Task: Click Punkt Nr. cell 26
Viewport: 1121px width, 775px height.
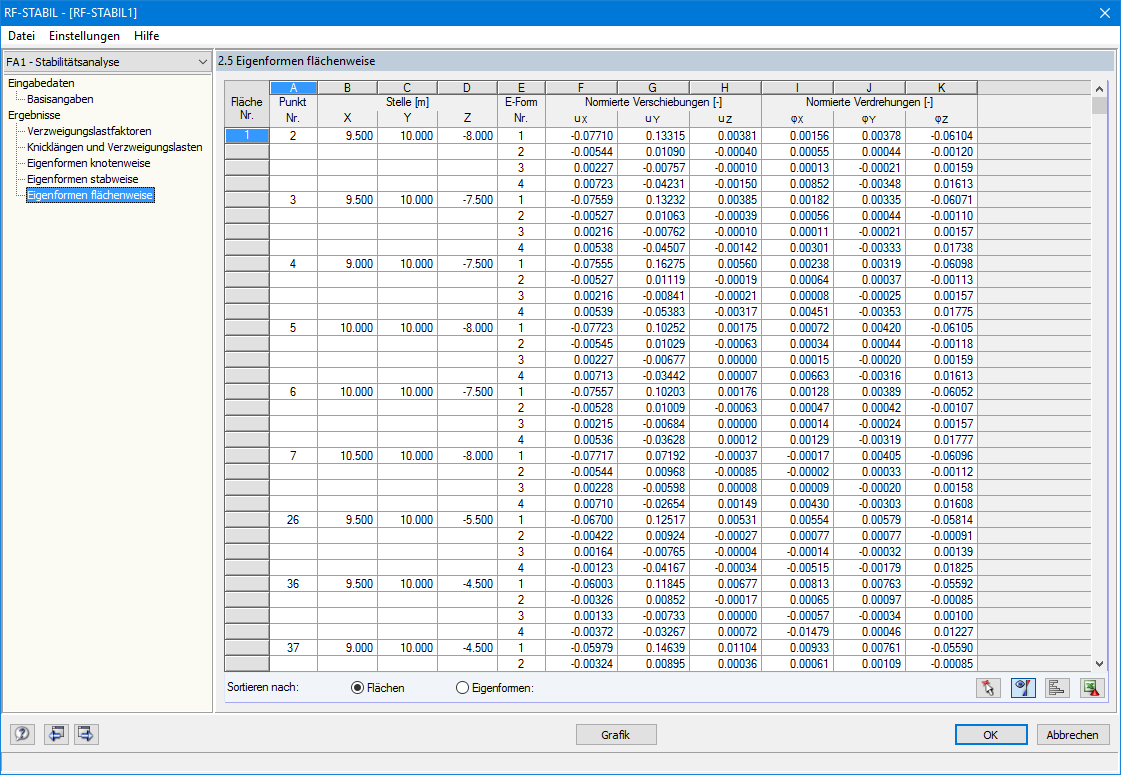Action: [293, 520]
